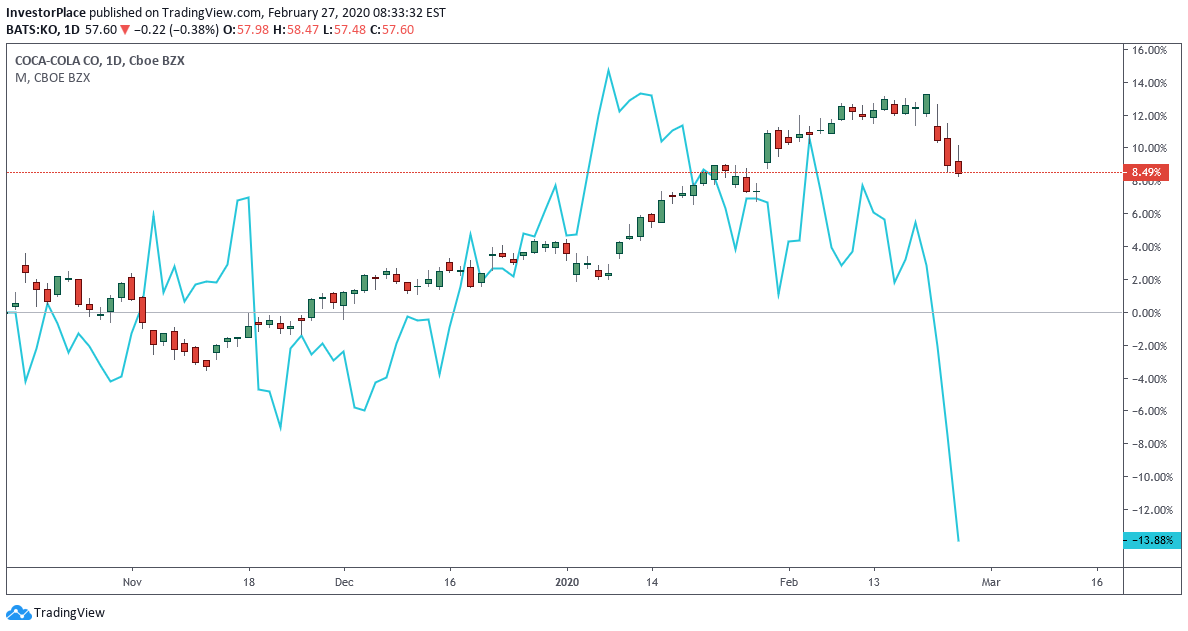Click the InvestorPlace publisher name

pyautogui.click(x=46, y=13)
